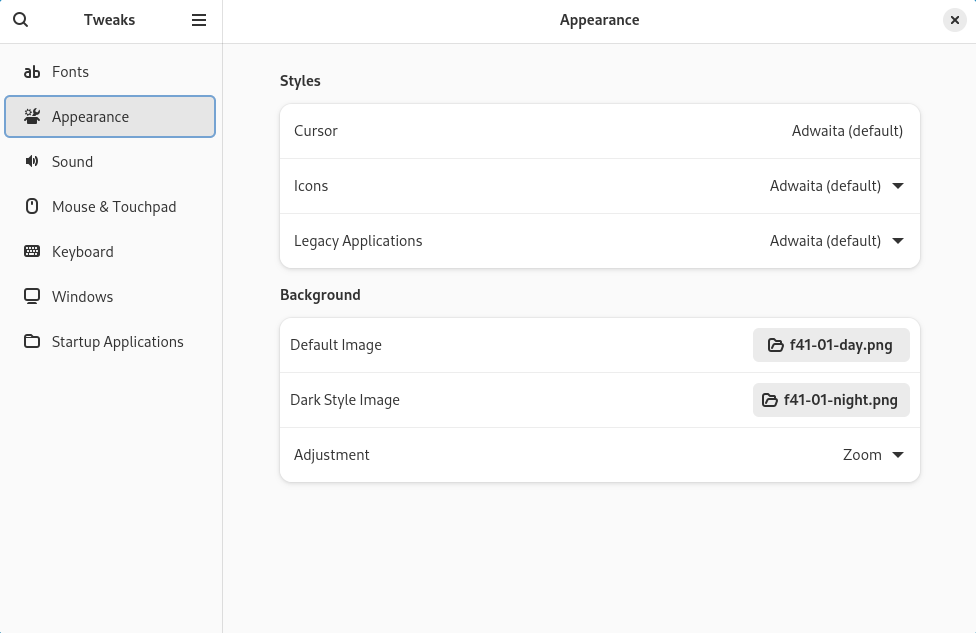The image size is (976, 633).
Task: Click the folder icon on f41-01-day.png button
Action: (x=775, y=345)
